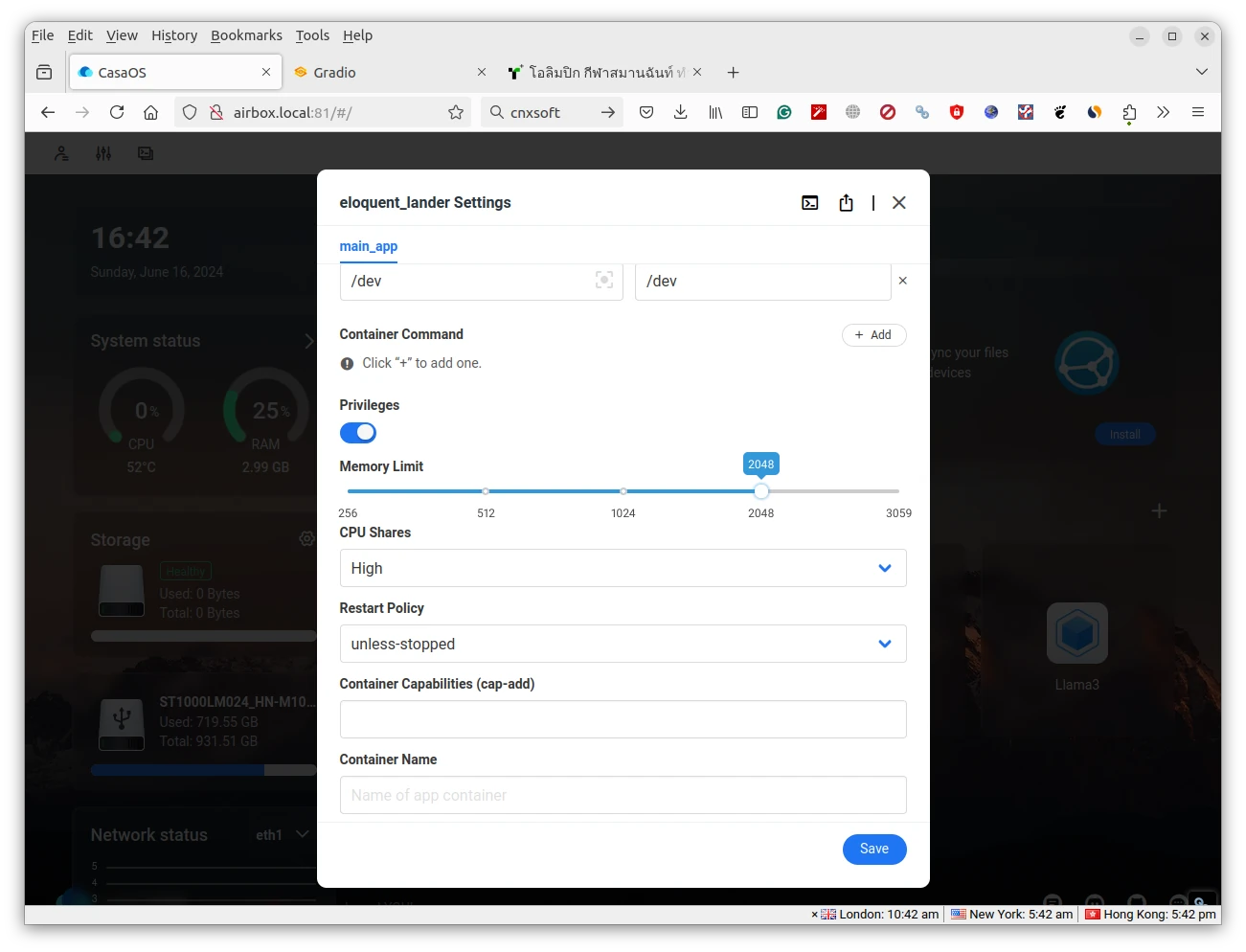Open the Edit menu

pyautogui.click(x=80, y=35)
